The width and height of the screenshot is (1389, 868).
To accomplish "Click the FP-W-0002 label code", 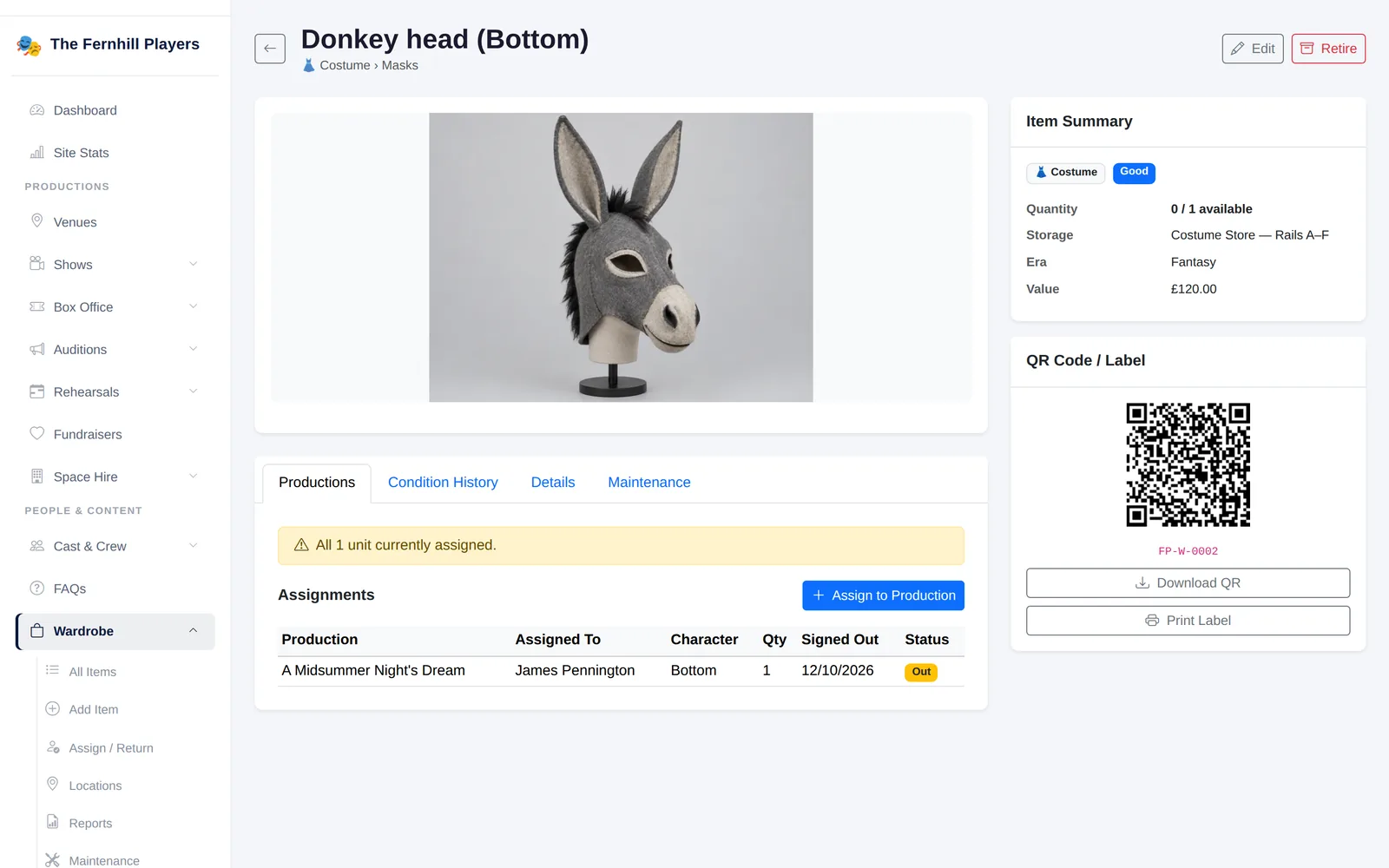I will coord(1188,551).
